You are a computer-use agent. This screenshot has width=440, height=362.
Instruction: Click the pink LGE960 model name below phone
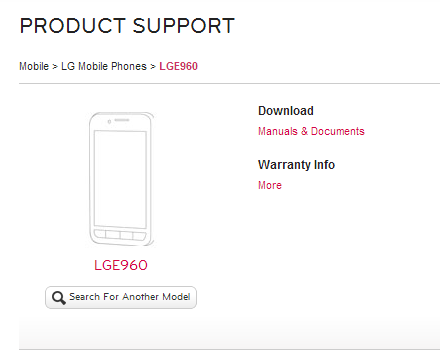(x=121, y=265)
